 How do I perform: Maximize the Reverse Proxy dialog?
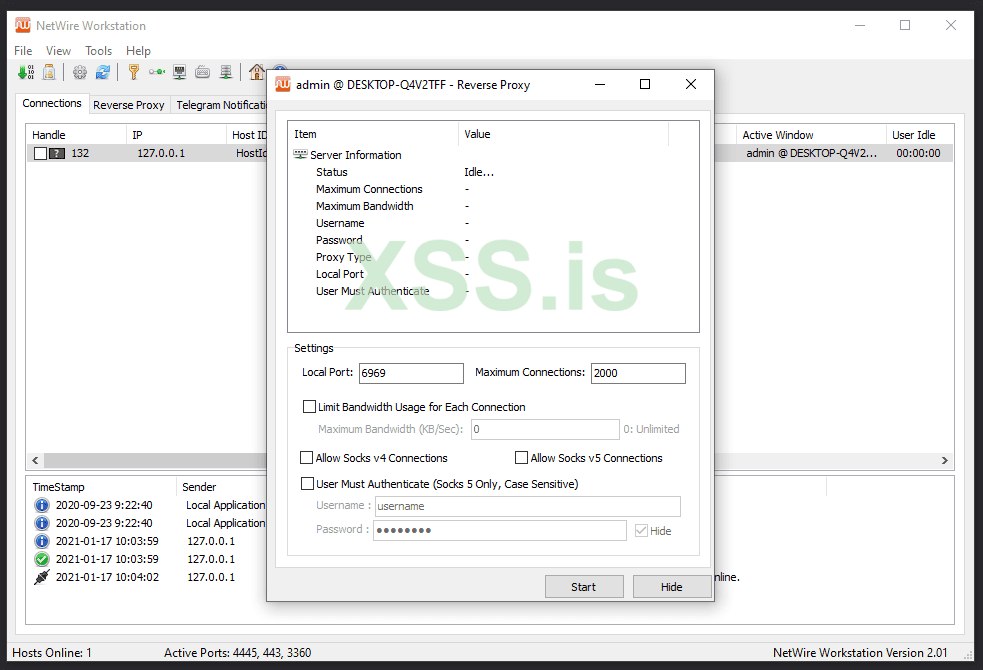tap(644, 84)
